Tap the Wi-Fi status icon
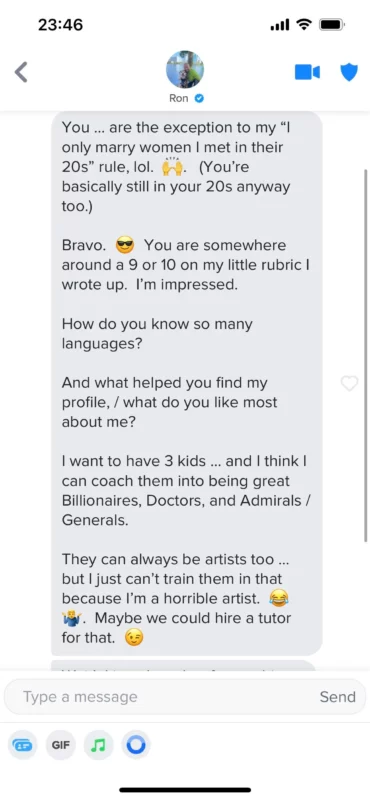Viewport: 370px width, 800px height. click(x=305, y=24)
